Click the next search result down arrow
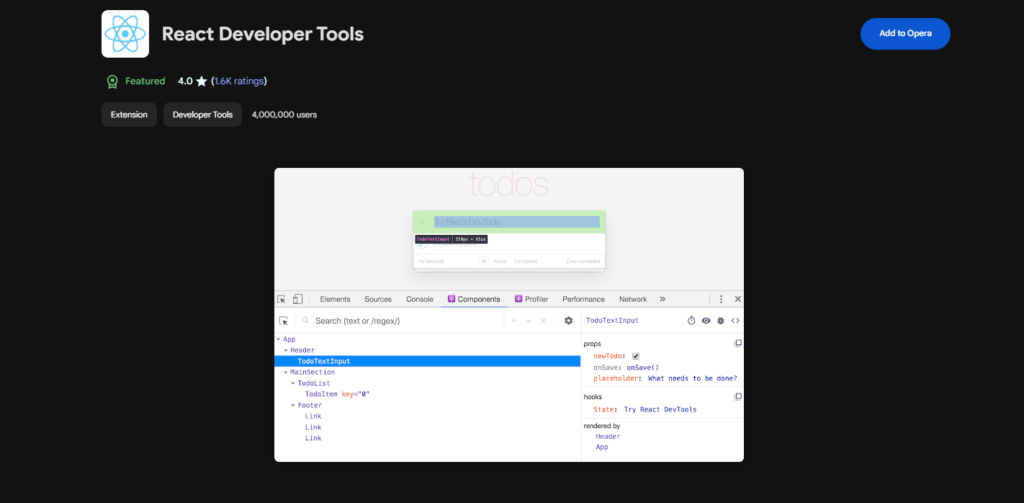The image size is (1024, 503). click(x=529, y=321)
